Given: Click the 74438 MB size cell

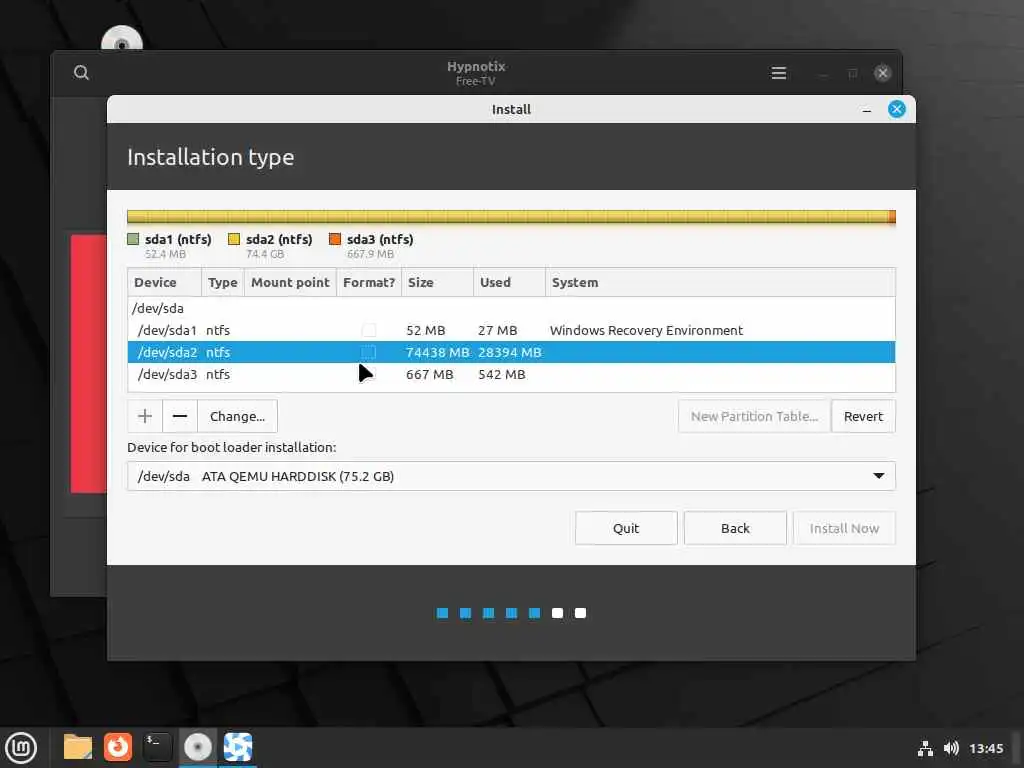Looking at the screenshot, I should (437, 352).
